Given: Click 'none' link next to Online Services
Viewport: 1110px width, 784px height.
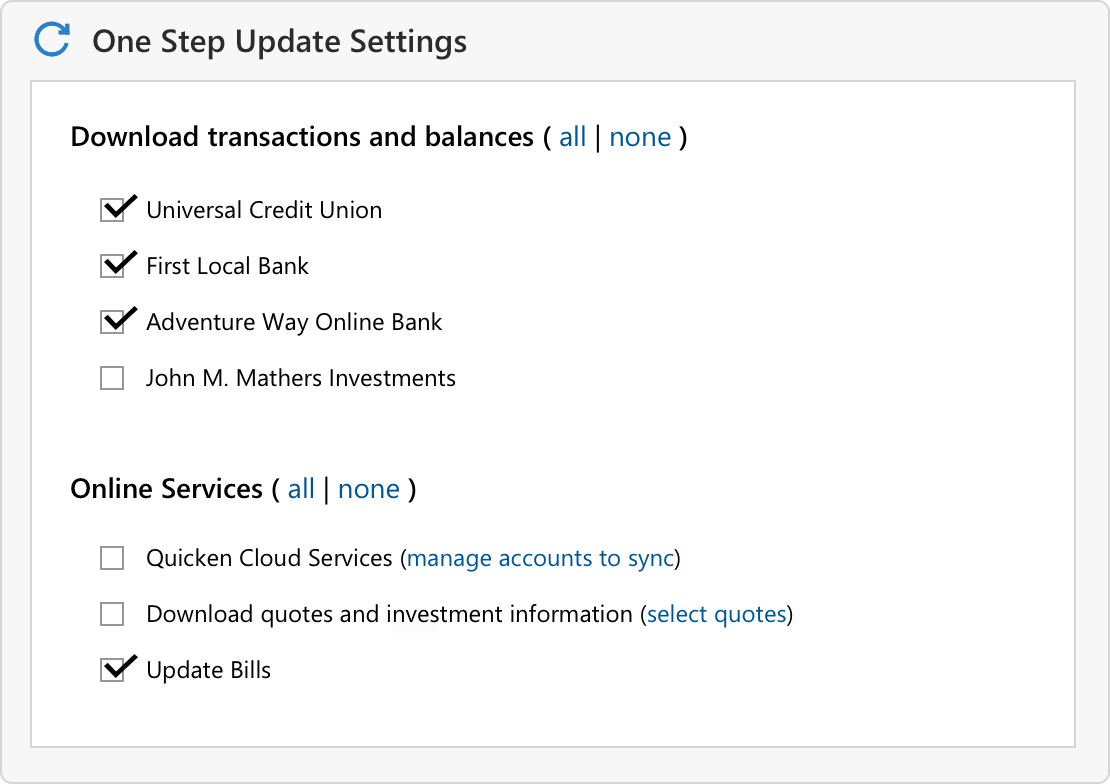Looking at the screenshot, I should [369, 489].
